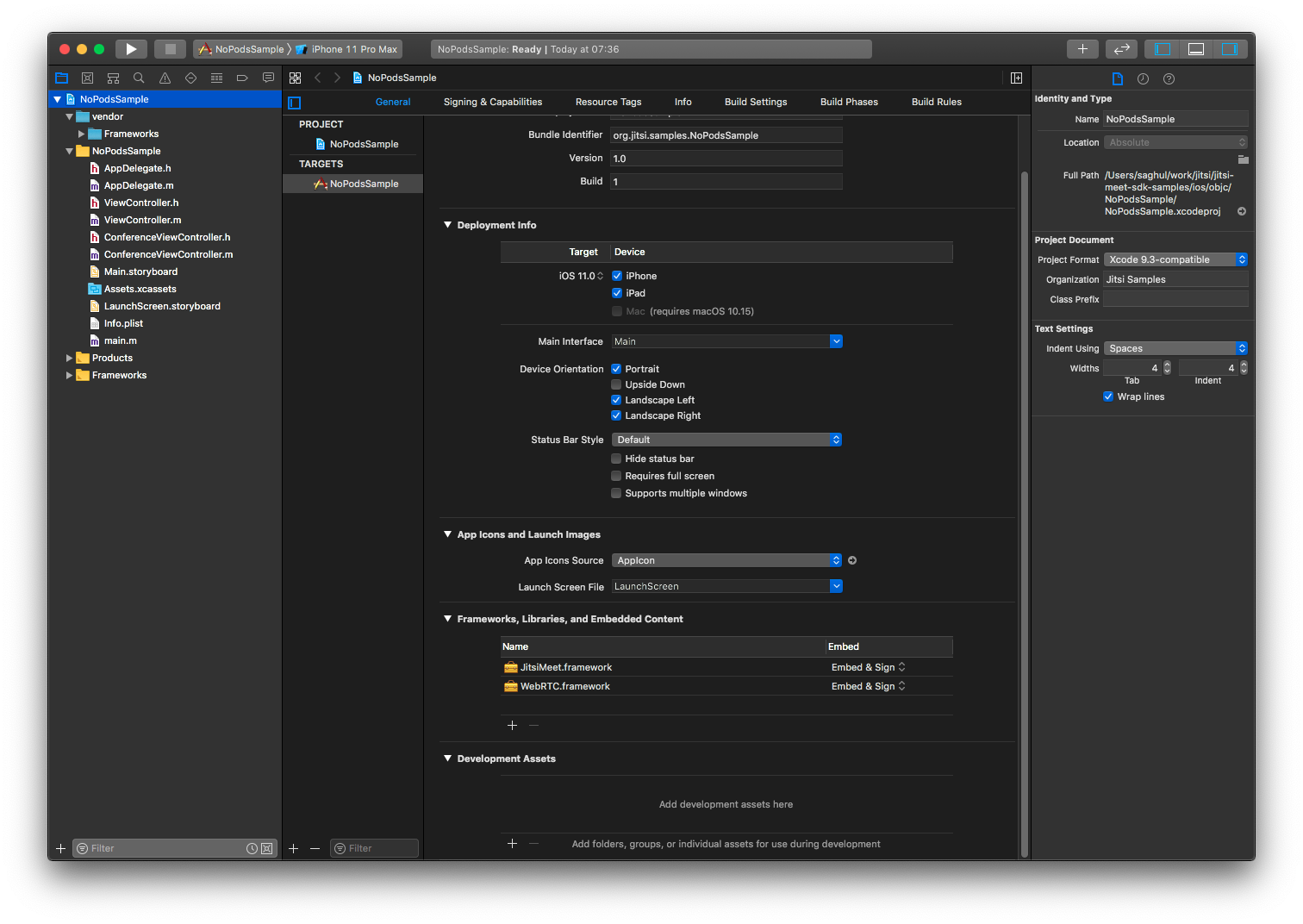1303x924 pixels.
Task: Open the Signing & Capabilities tab
Action: click(x=492, y=102)
